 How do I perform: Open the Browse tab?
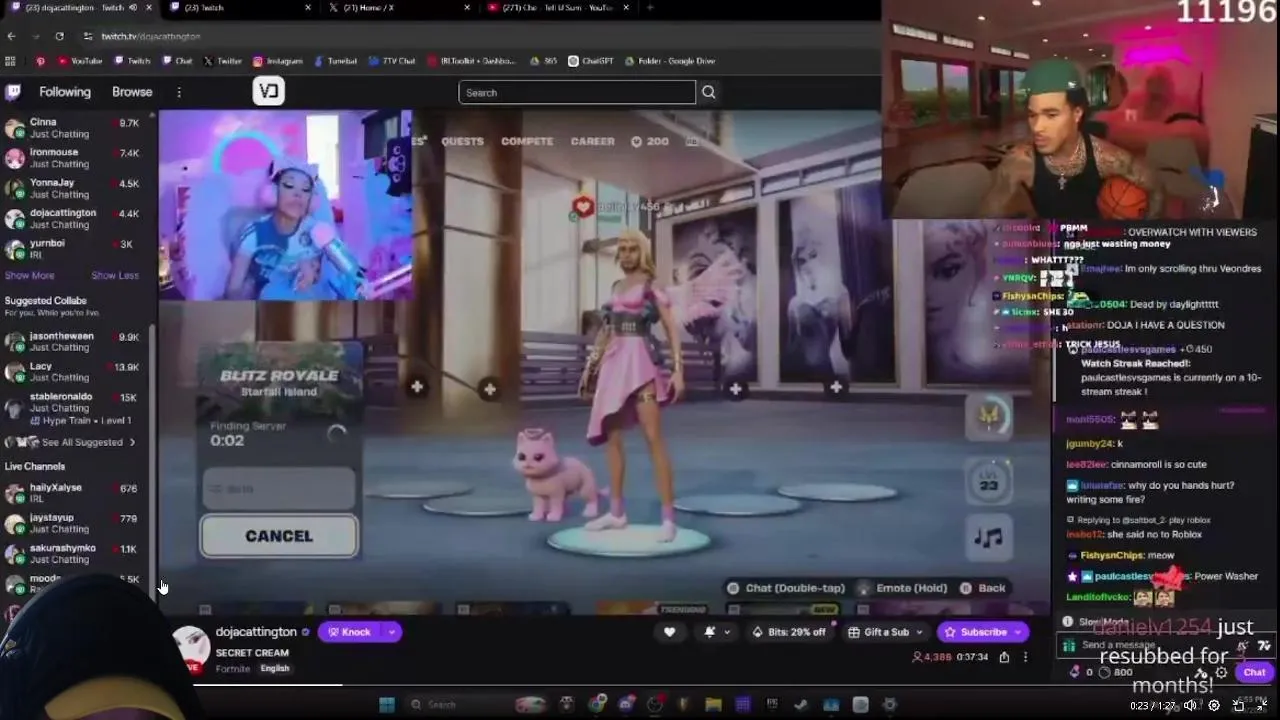click(132, 92)
